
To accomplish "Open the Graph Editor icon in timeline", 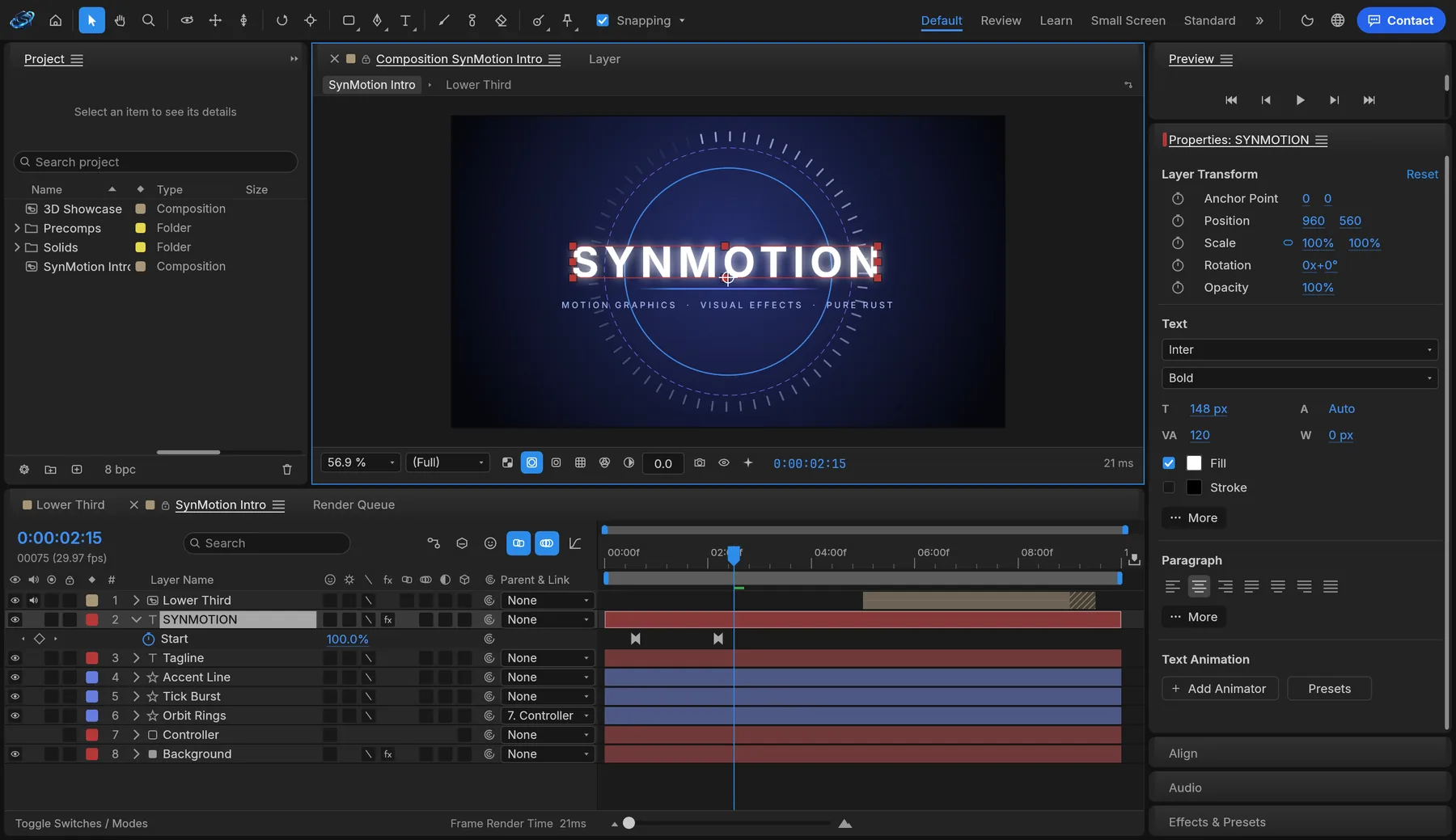I will pos(575,543).
